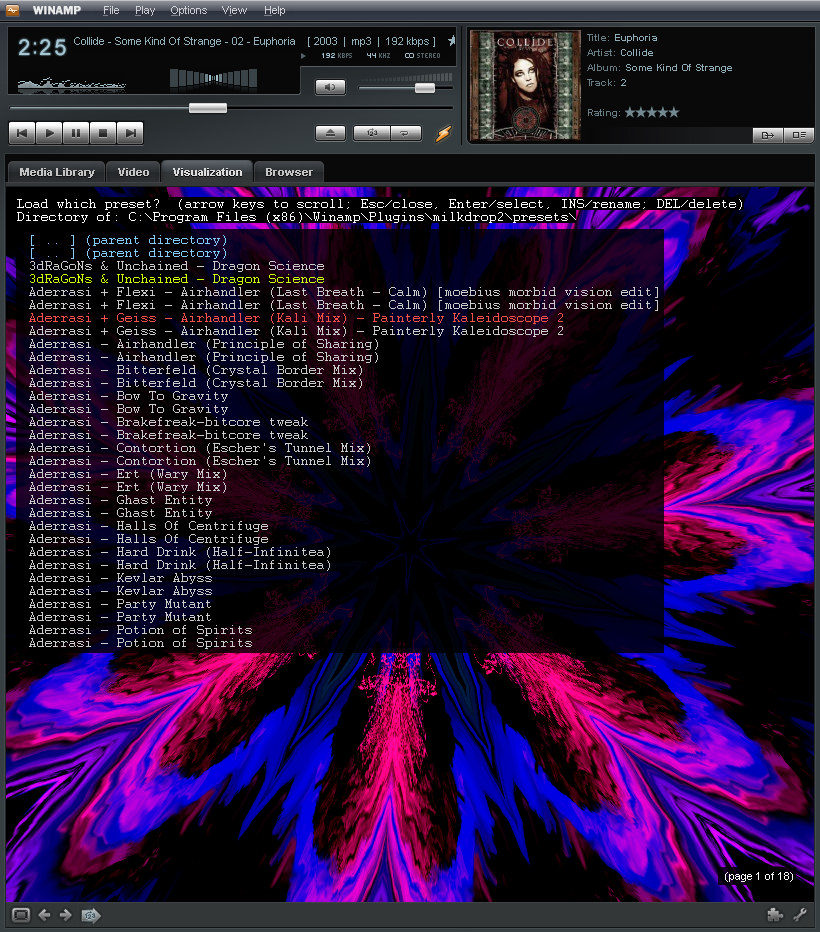This screenshot has height=932, width=820.
Task: Click the 'Directory of:' presets path line
Action: (297, 217)
